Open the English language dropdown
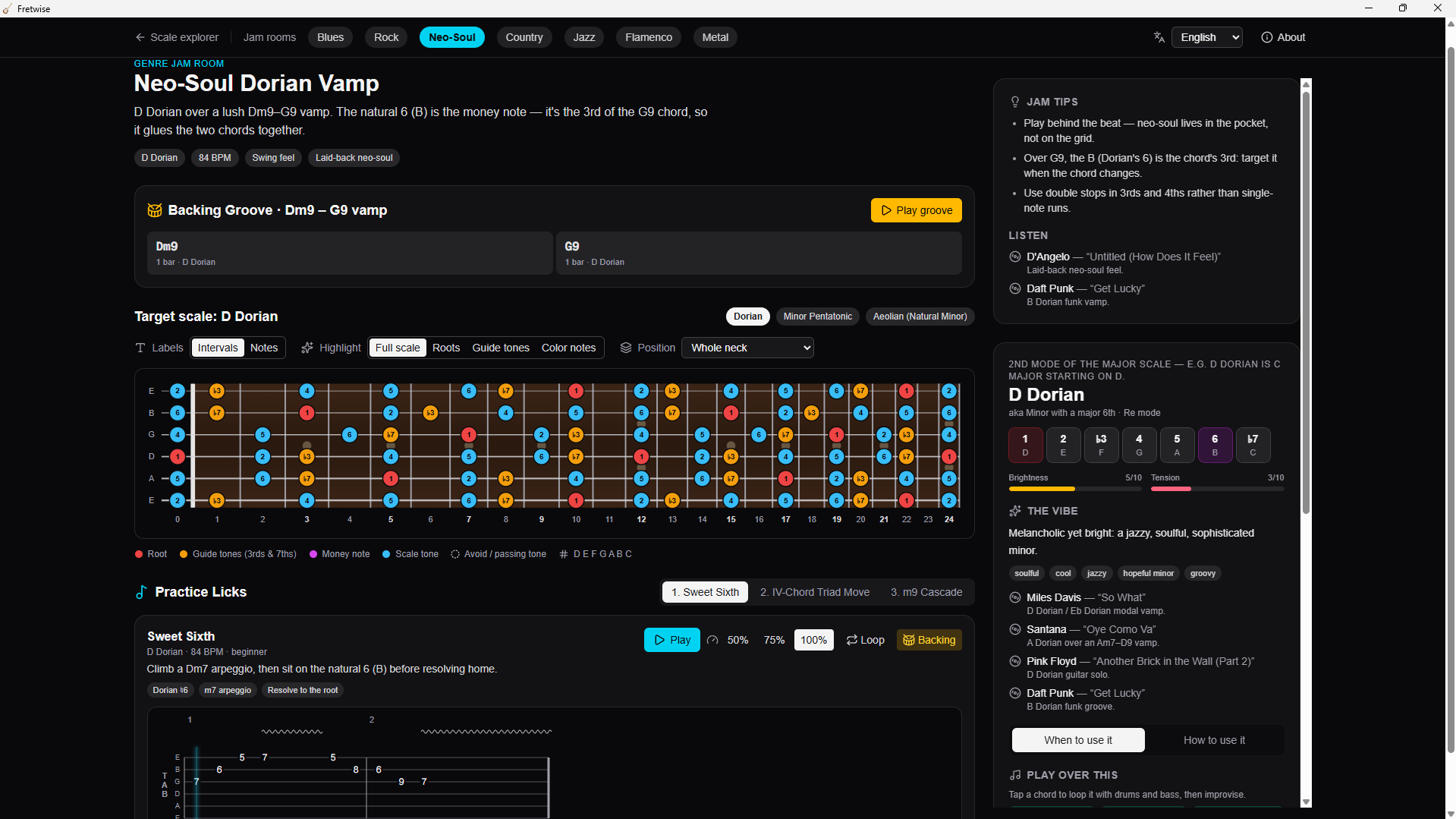The image size is (1456, 819). pos(1206,37)
